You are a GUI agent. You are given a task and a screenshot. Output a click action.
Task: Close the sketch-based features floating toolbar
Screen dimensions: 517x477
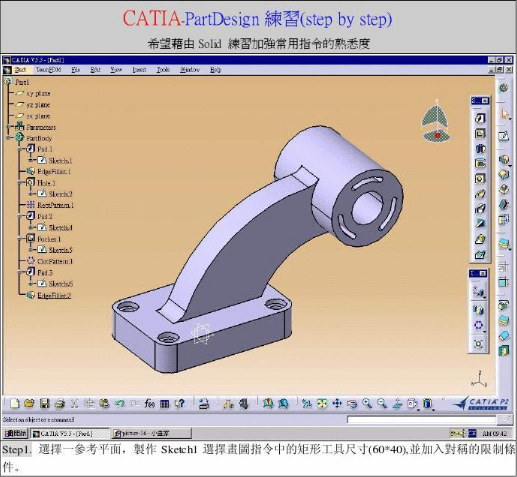click(x=485, y=101)
